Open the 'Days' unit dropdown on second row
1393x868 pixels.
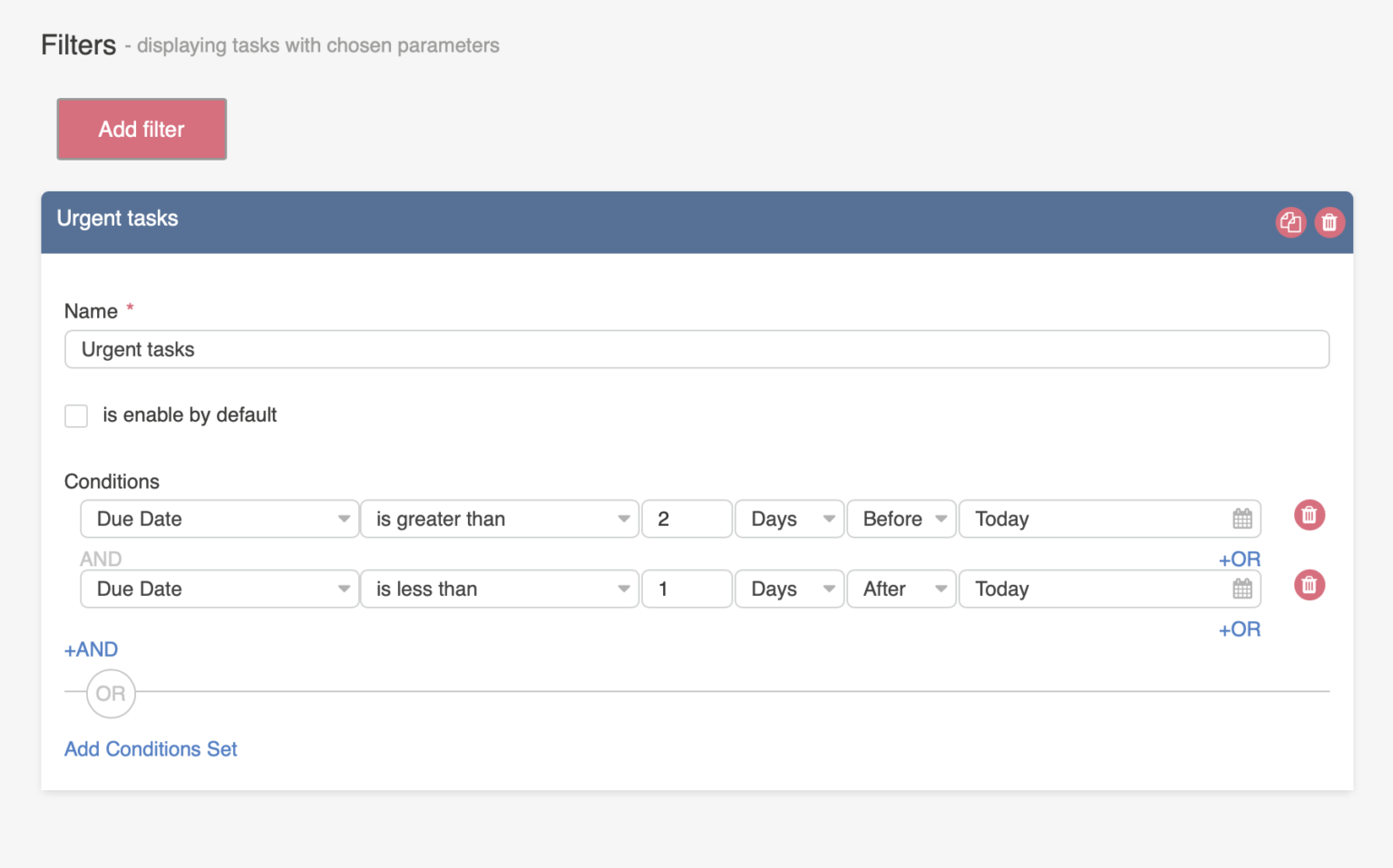click(788, 588)
